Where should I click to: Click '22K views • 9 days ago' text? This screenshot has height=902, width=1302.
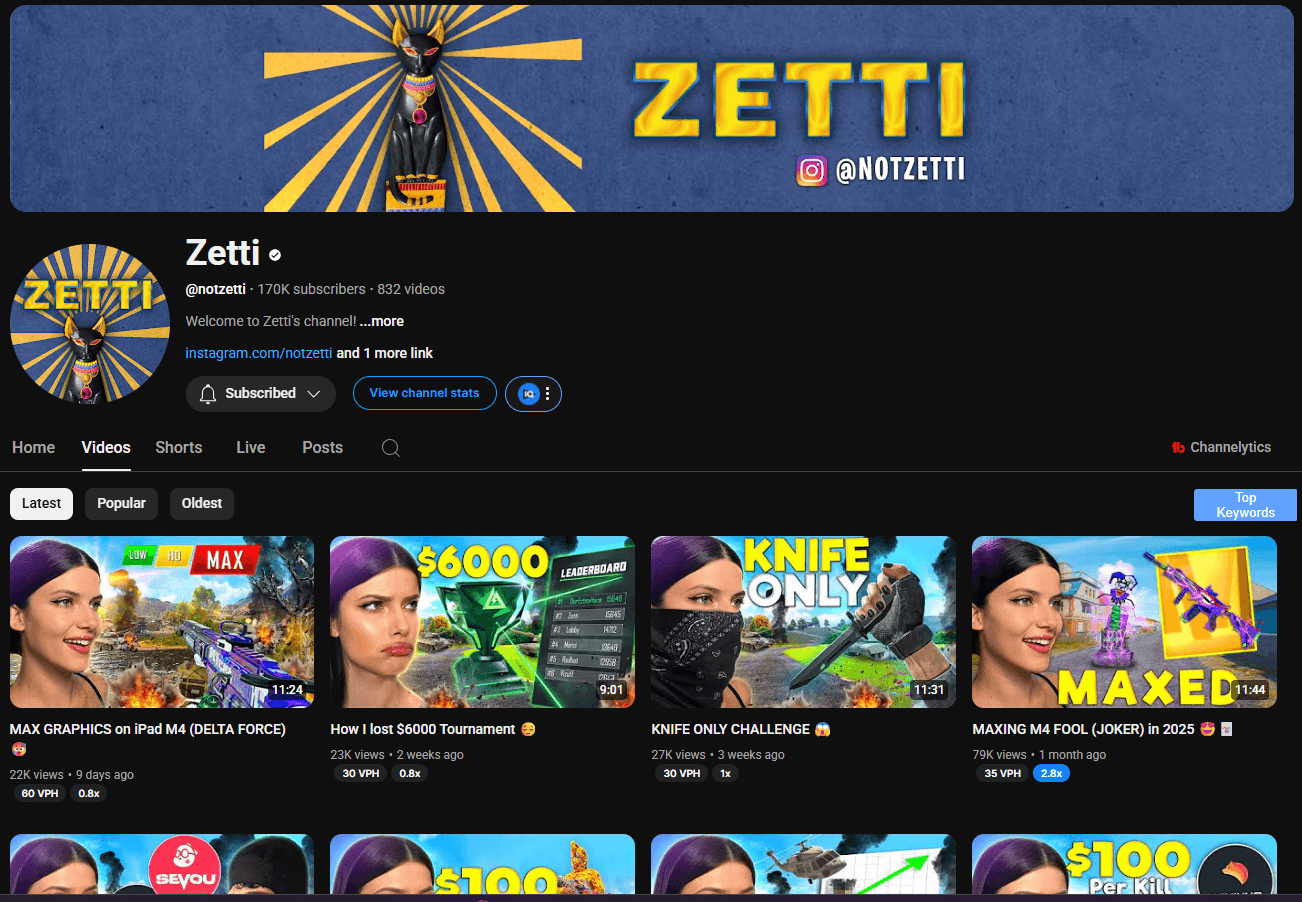coord(72,774)
